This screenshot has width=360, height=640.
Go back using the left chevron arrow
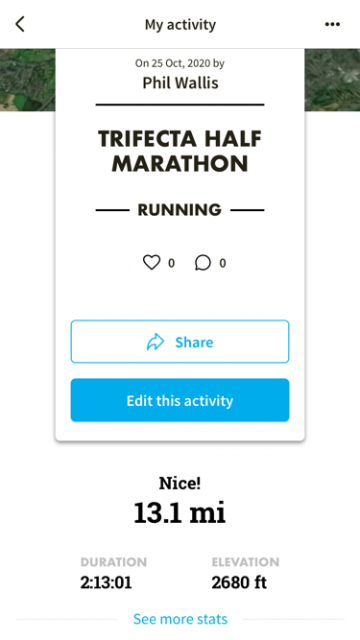point(20,24)
